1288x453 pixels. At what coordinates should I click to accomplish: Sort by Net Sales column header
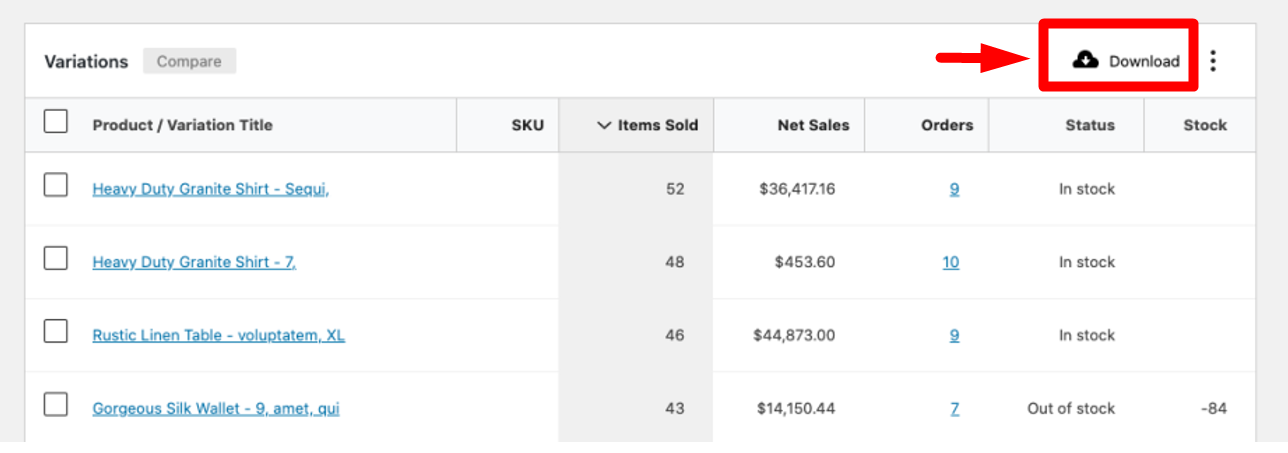click(813, 125)
